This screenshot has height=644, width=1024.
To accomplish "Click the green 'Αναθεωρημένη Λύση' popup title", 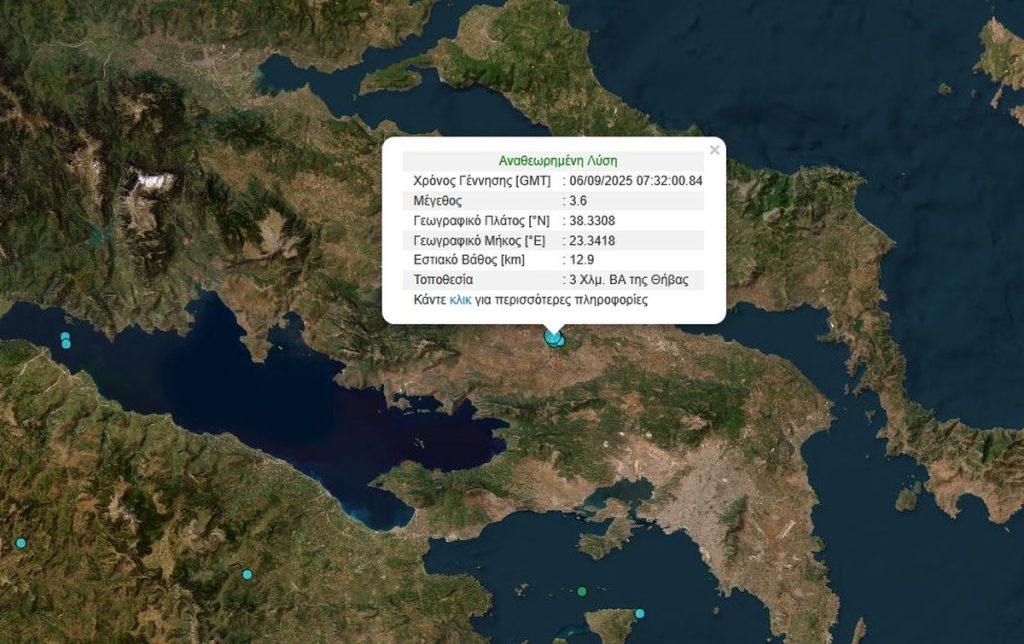I will click(558, 160).
